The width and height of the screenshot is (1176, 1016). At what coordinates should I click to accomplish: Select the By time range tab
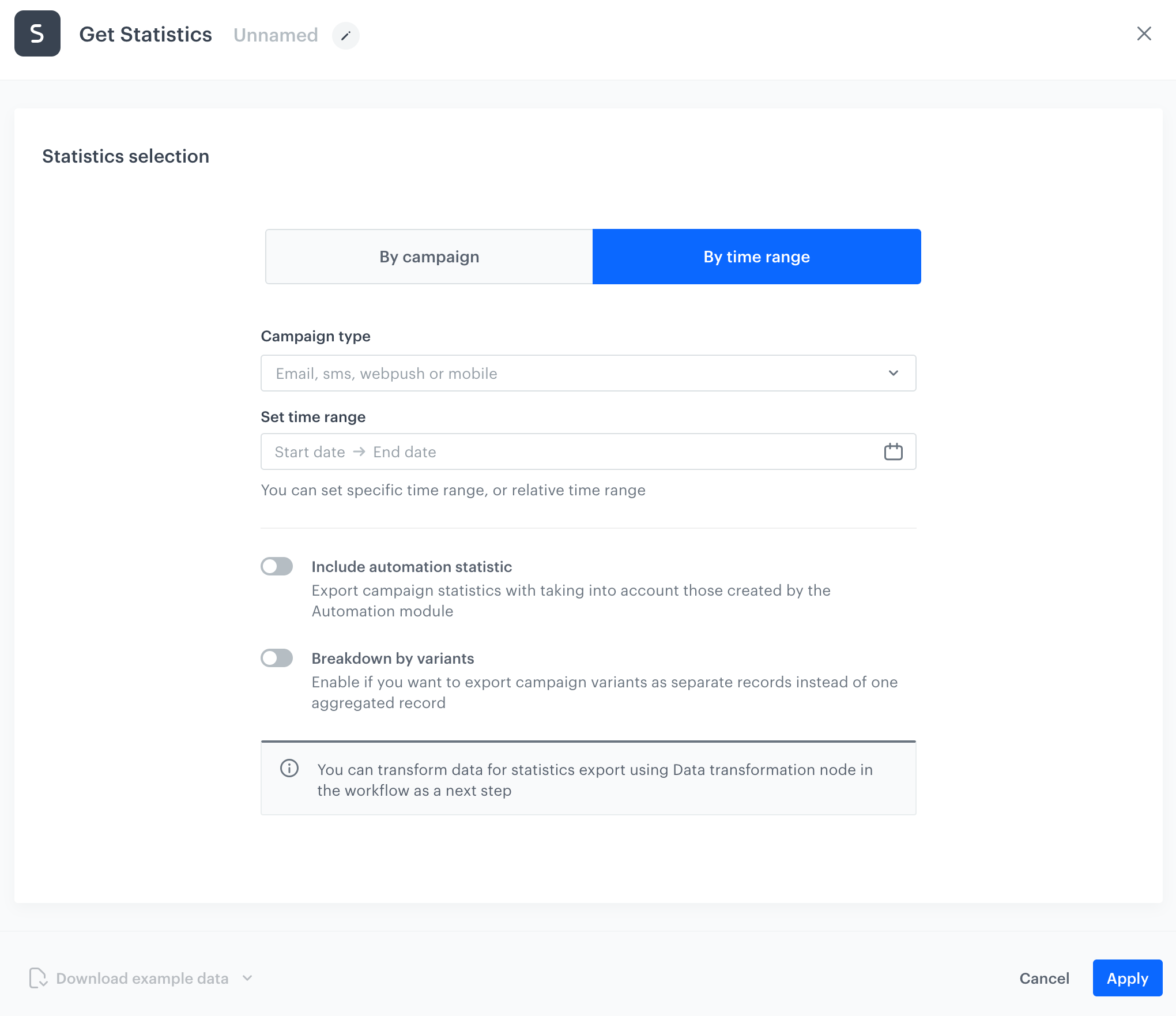[x=756, y=256]
